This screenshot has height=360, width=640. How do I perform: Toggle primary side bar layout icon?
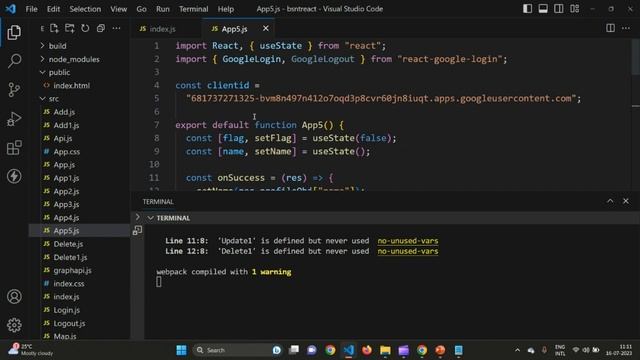527,9
